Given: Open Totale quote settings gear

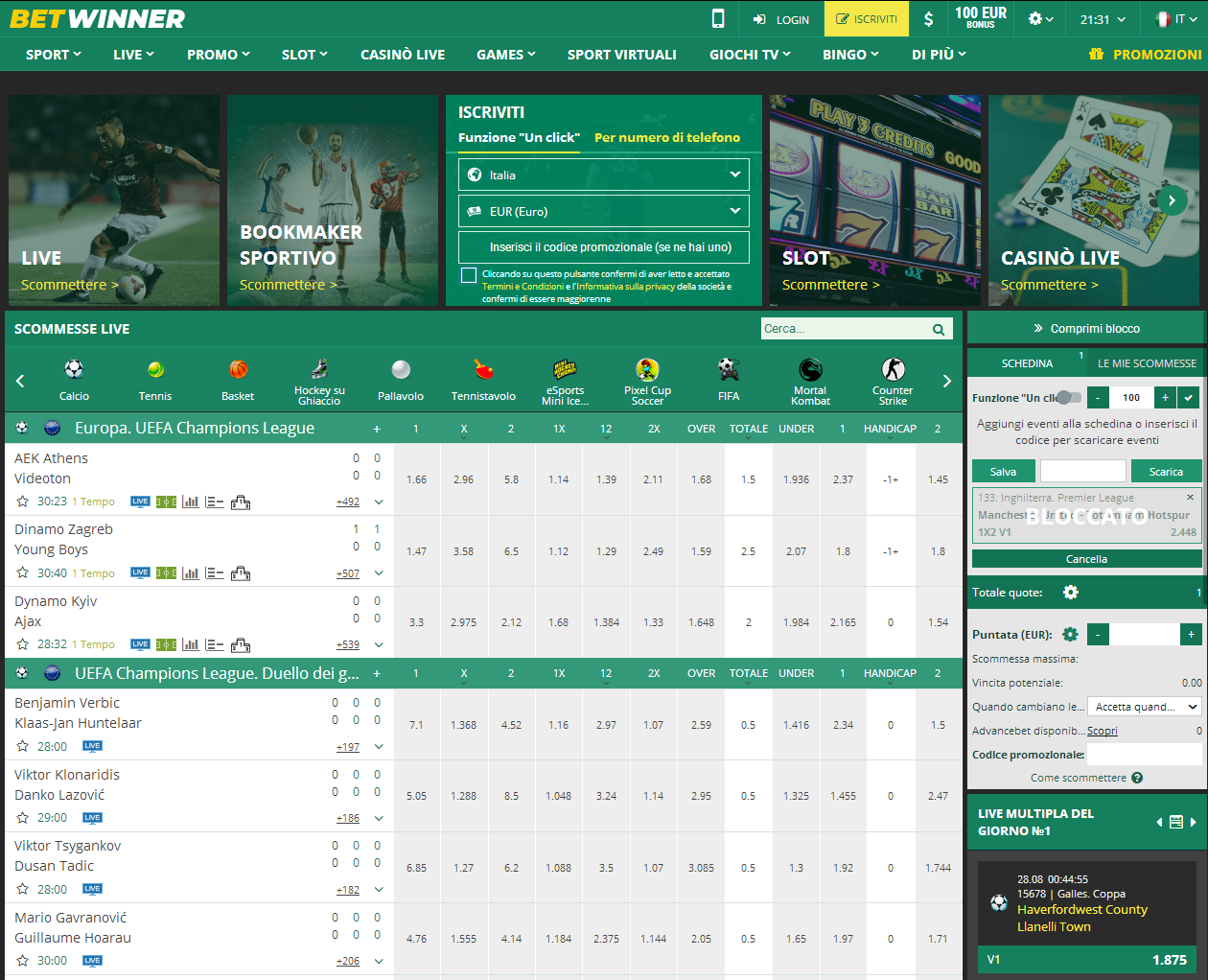Looking at the screenshot, I should 1071,593.
